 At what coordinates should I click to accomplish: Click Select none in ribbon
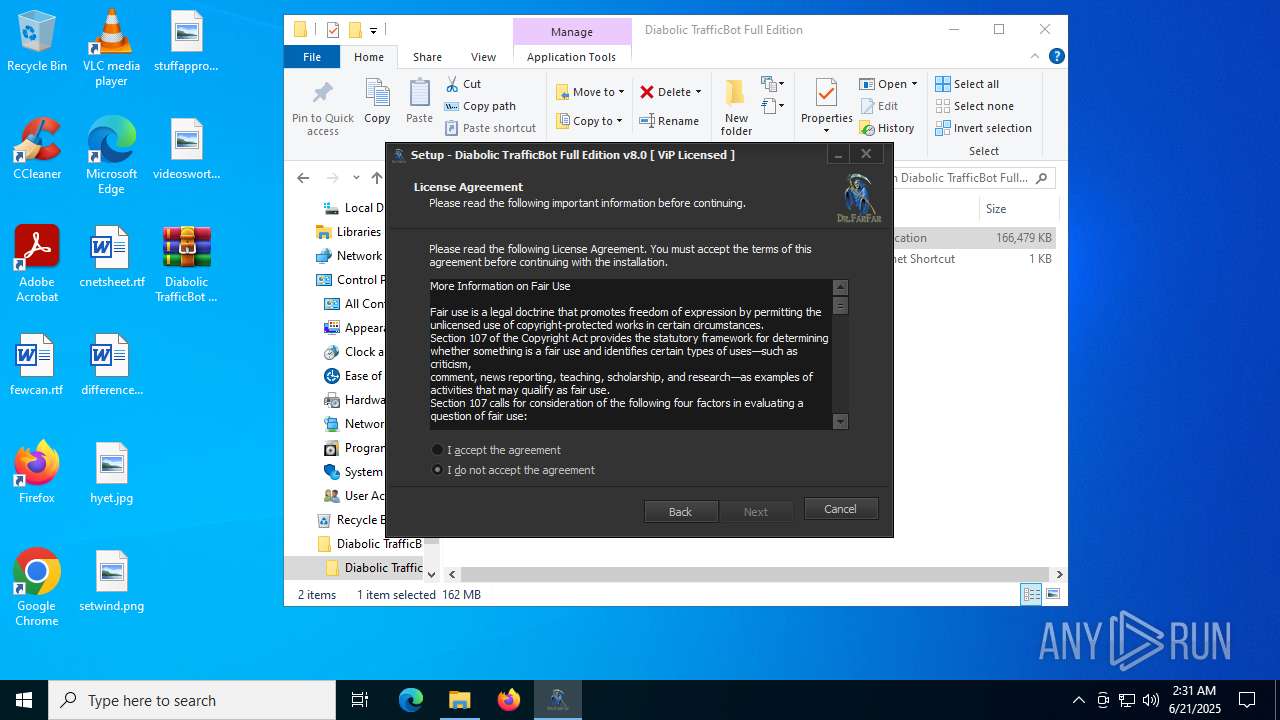[x=974, y=106]
